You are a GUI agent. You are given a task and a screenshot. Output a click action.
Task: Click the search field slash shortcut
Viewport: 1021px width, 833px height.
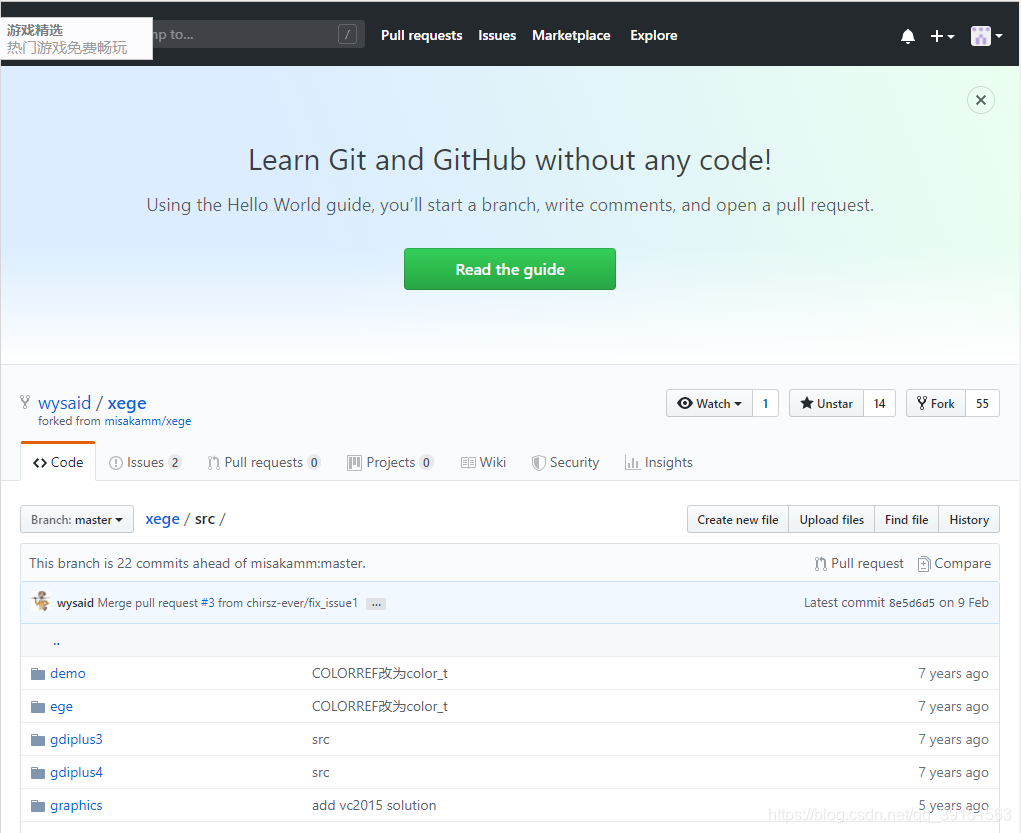(348, 34)
